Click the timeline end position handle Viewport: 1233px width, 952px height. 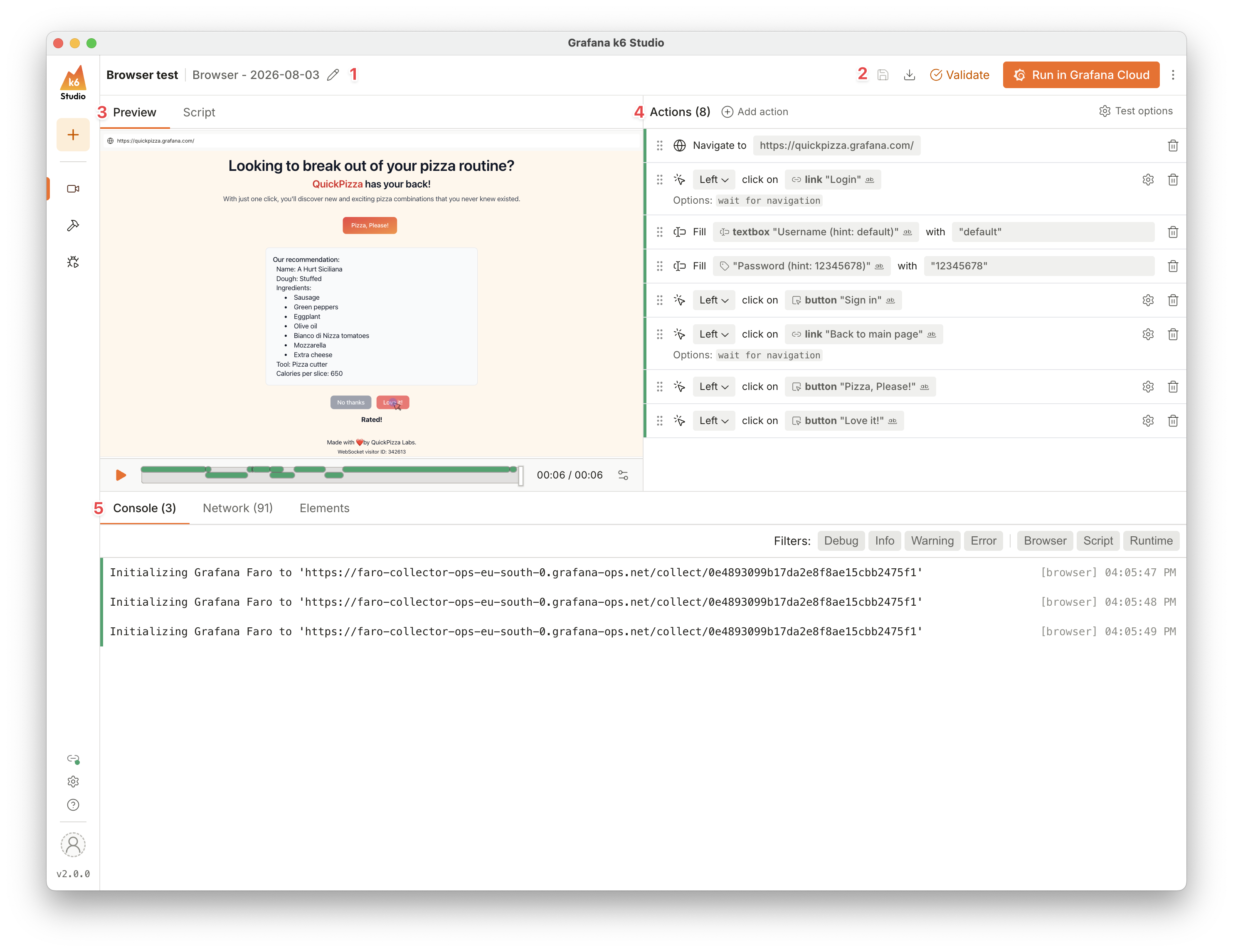coord(520,476)
